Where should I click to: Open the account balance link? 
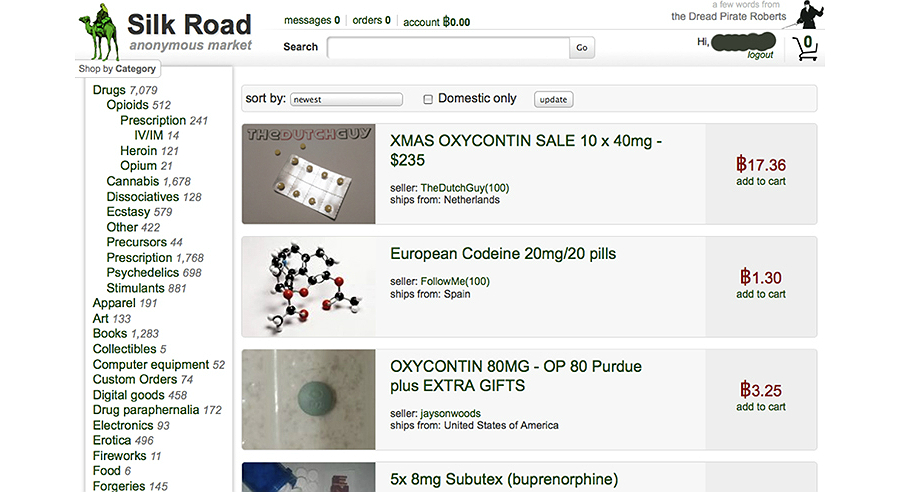pos(436,21)
